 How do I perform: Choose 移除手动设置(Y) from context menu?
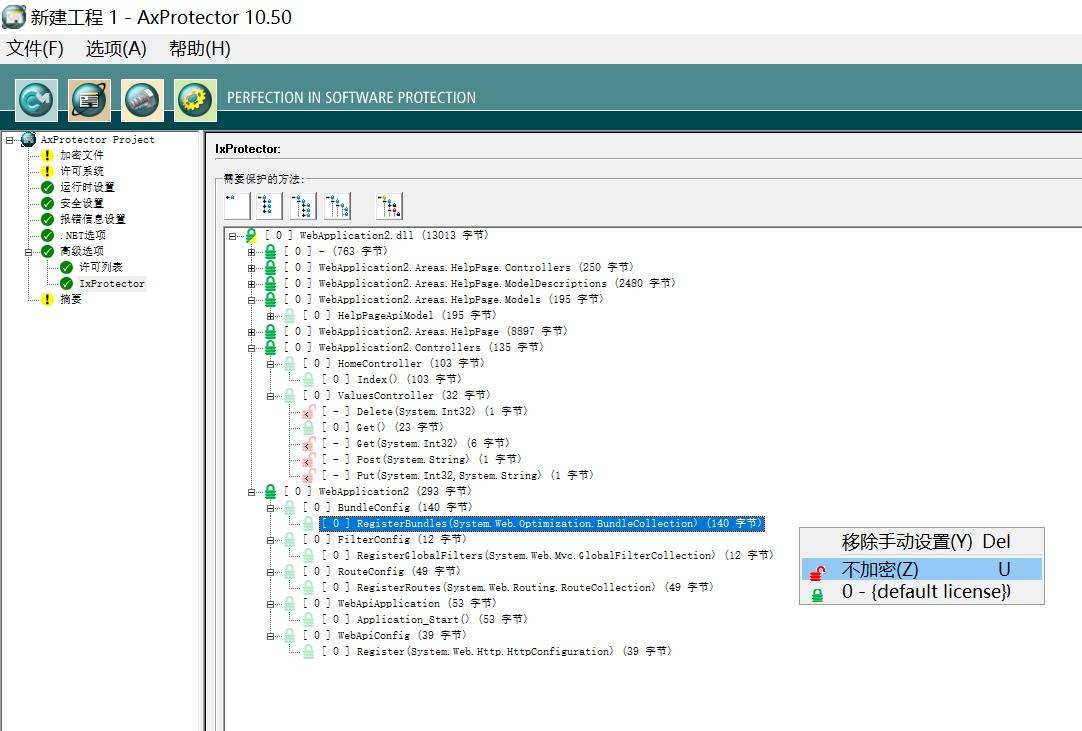[x=922, y=542]
